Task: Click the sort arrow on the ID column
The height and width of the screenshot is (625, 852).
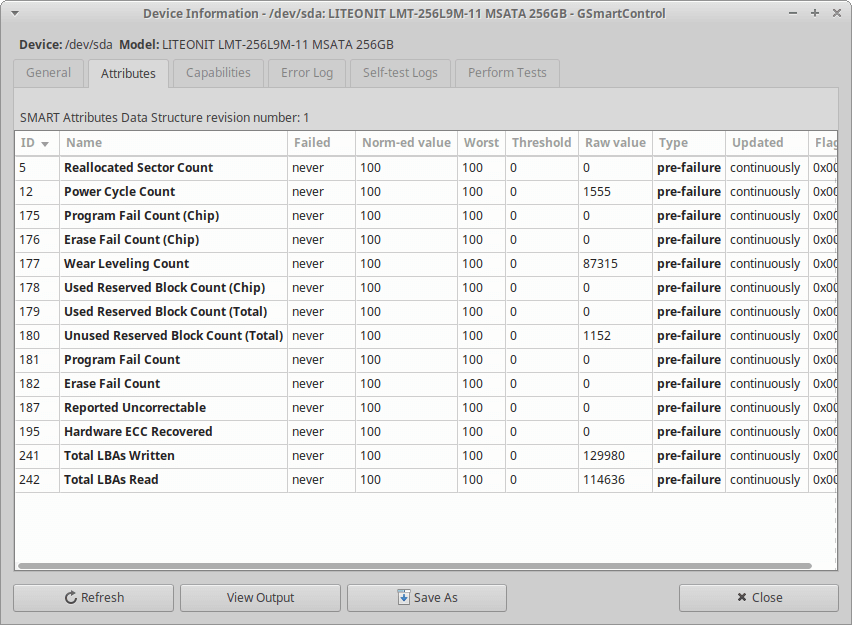Action: pos(45,142)
